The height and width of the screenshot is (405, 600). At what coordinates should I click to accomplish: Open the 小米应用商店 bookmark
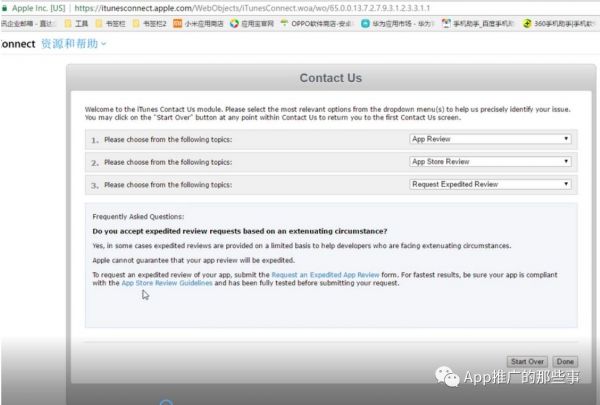198,24
